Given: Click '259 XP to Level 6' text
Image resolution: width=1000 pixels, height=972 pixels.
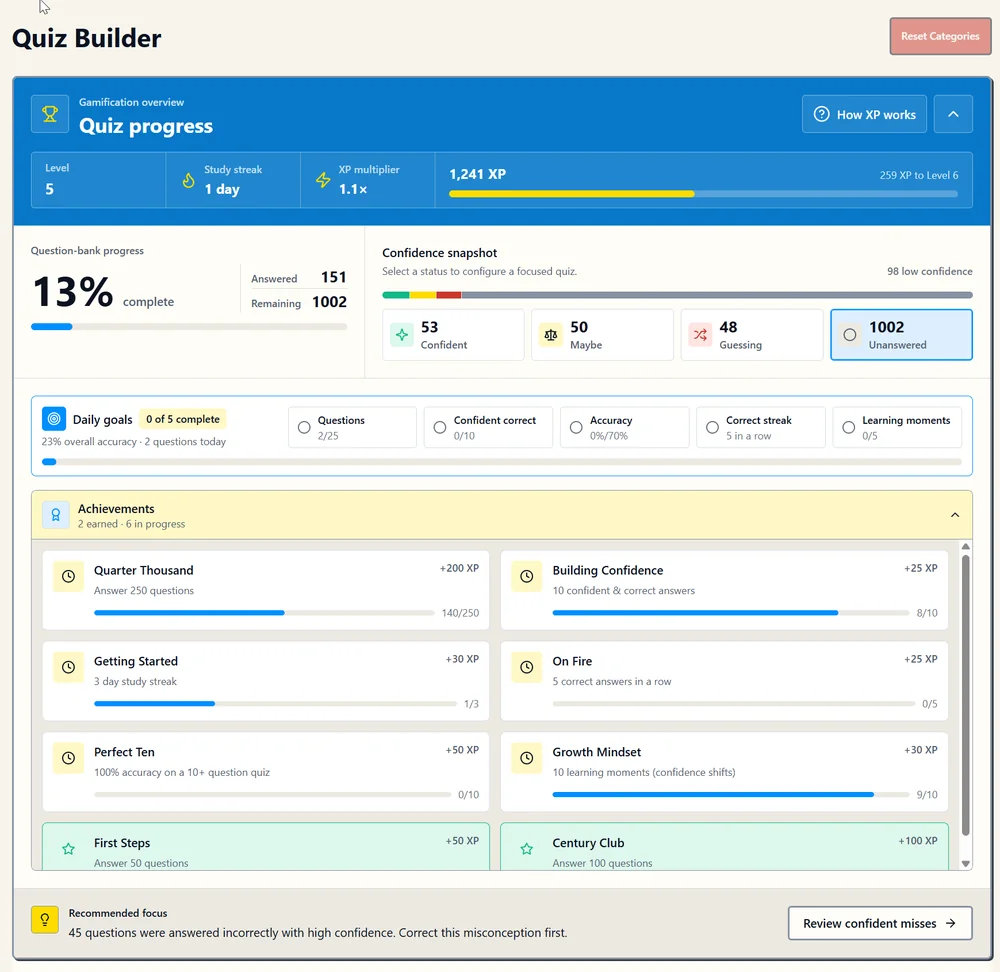Looking at the screenshot, I should pyautogui.click(x=918, y=175).
